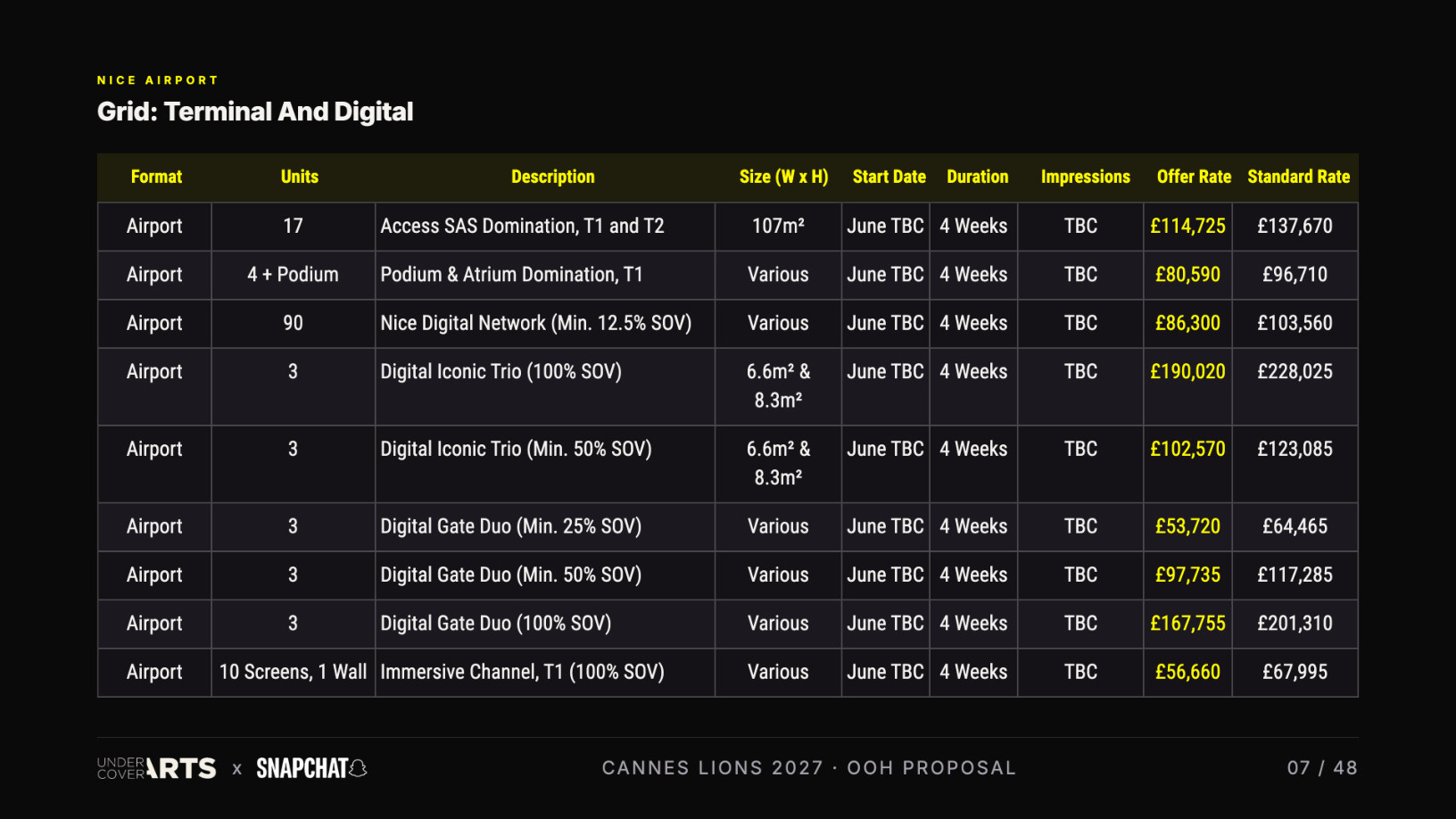
Task: Click the 'Standard Rate' column header
Action: click(x=1299, y=177)
